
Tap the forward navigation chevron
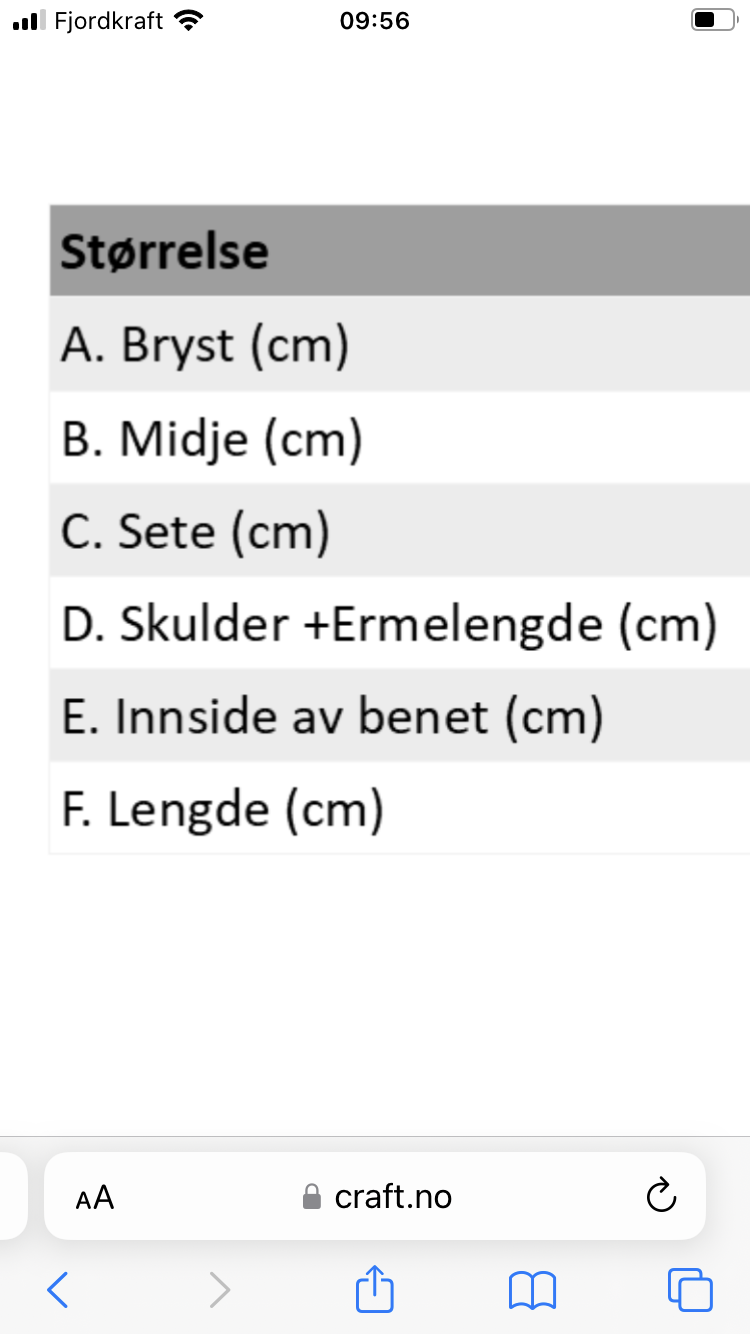[x=219, y=1290]
